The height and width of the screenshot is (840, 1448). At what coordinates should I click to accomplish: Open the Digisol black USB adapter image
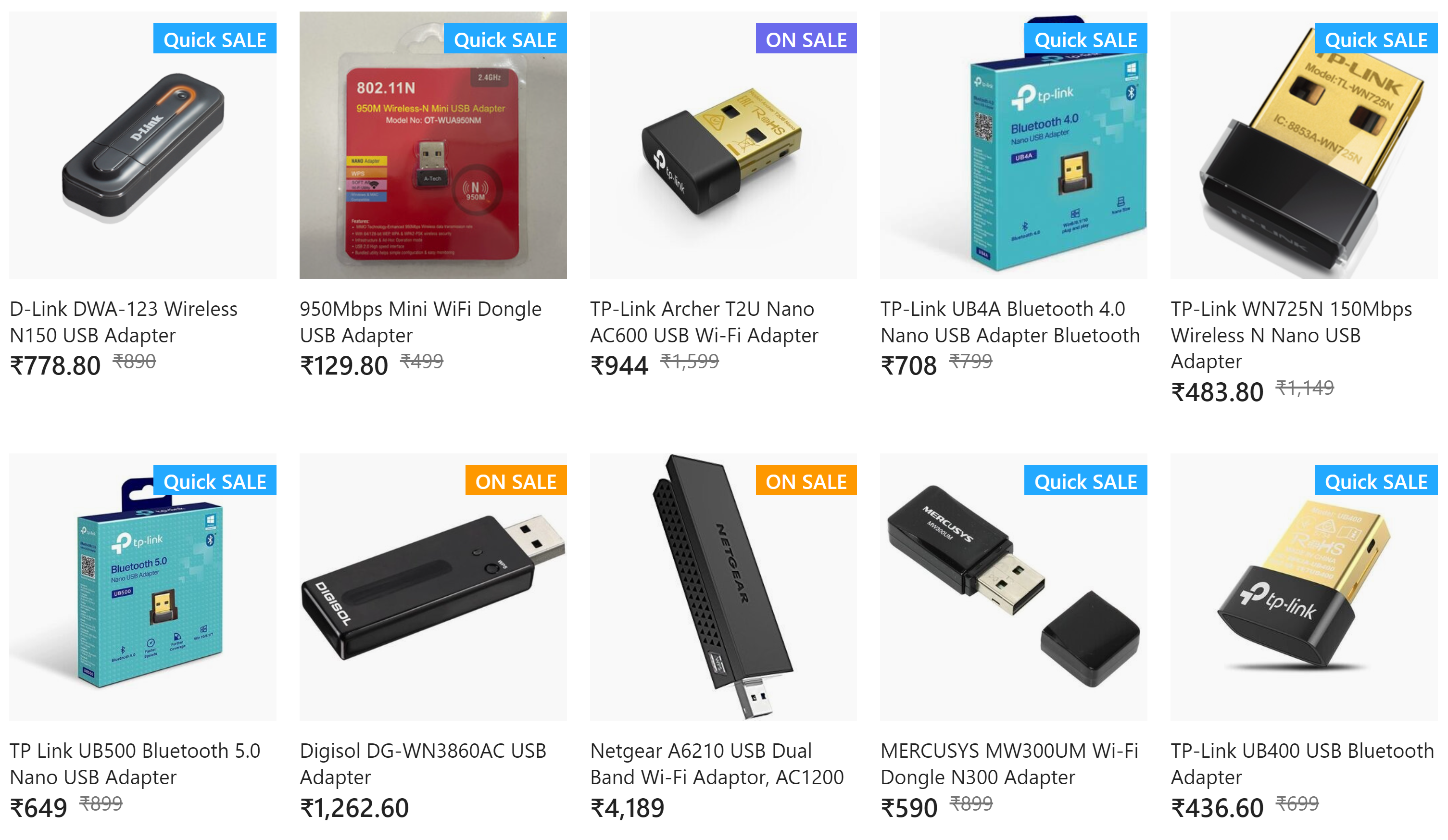click(433, 587)
